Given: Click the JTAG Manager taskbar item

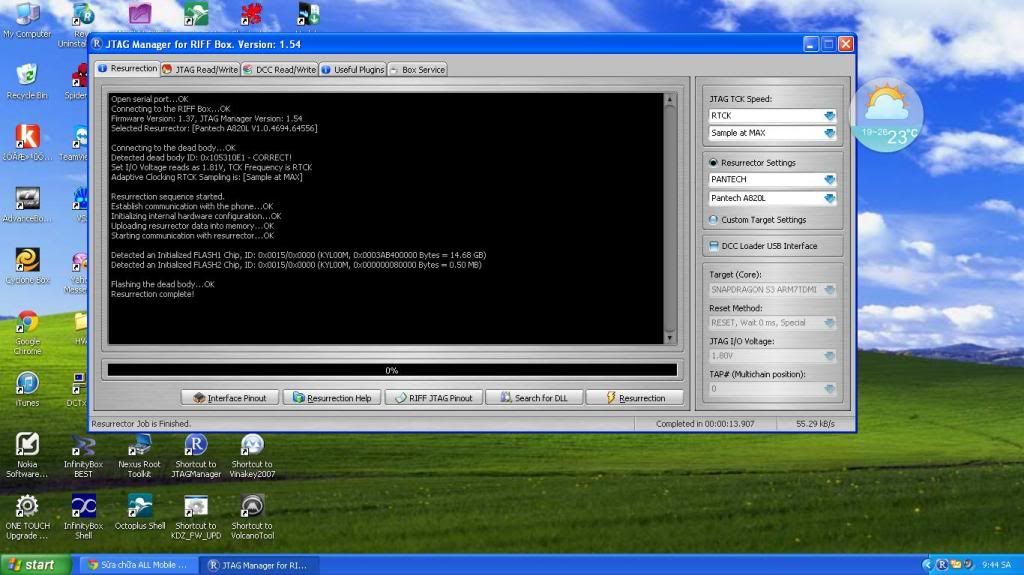Looking at the screenshot, I should point(257,565).
